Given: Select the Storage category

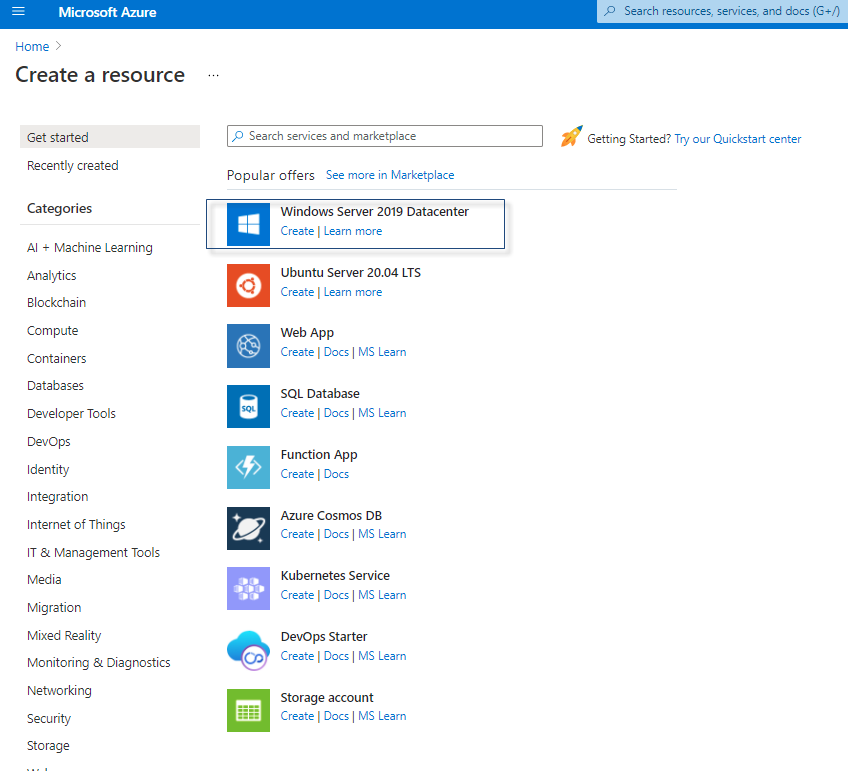Looking at the screenshot, I should (x=48, y=746).
